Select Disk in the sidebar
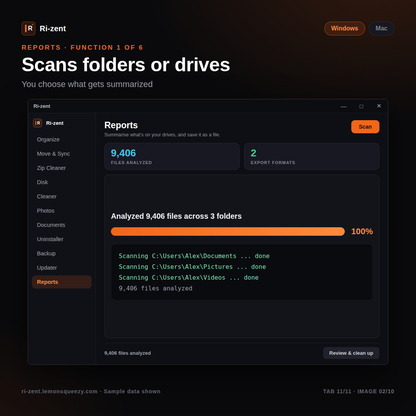This screenshot has height=416, width=416. [42, 182]
